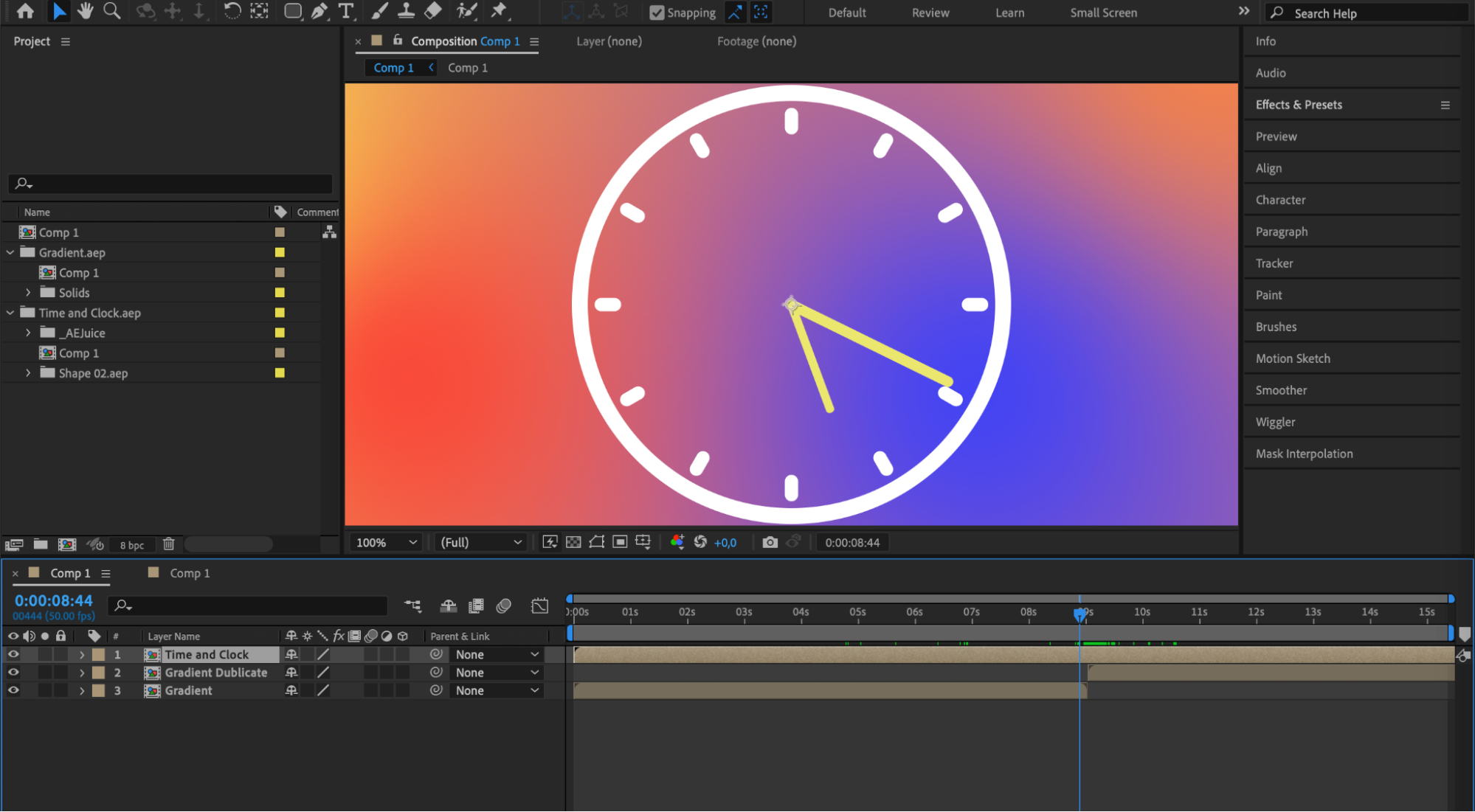Click the trash delete icon in Project panel
The width and height of the screenshot is (1475, 812).
point(168,544)
